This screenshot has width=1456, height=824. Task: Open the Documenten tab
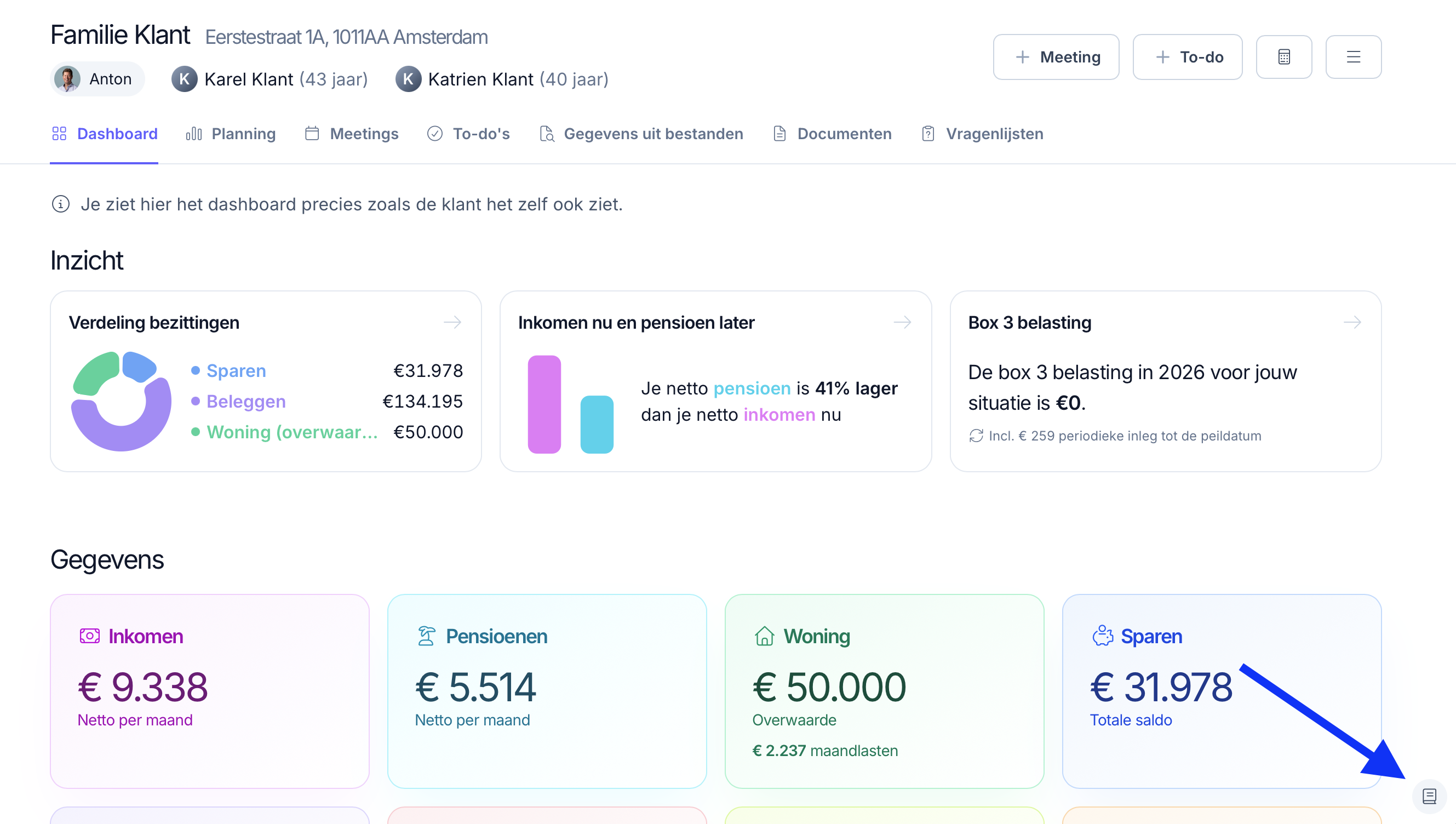point(832,134)
